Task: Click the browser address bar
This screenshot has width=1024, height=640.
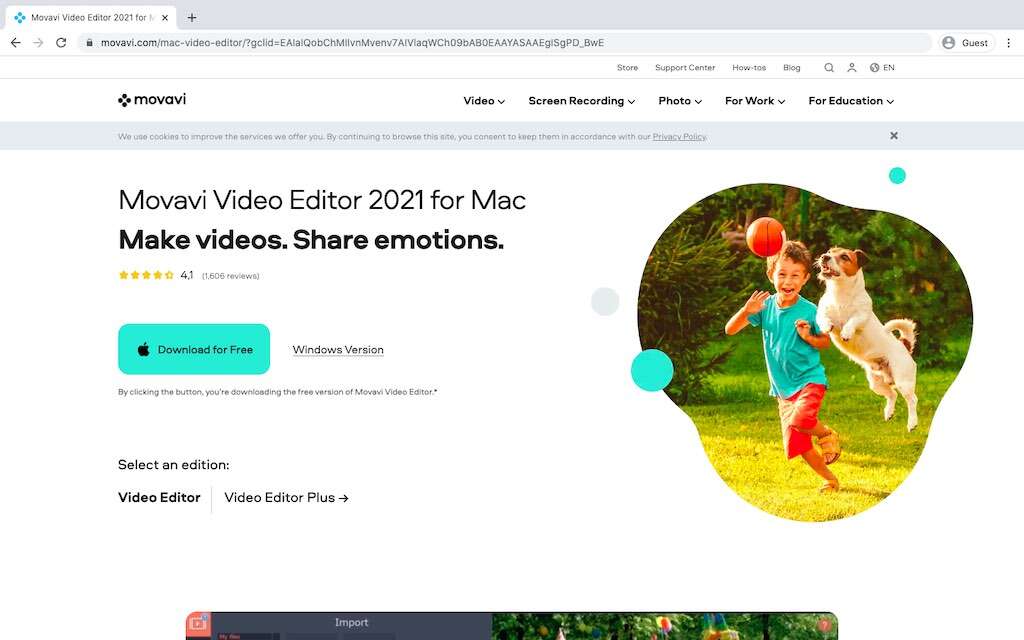Action: coord(500,43)
